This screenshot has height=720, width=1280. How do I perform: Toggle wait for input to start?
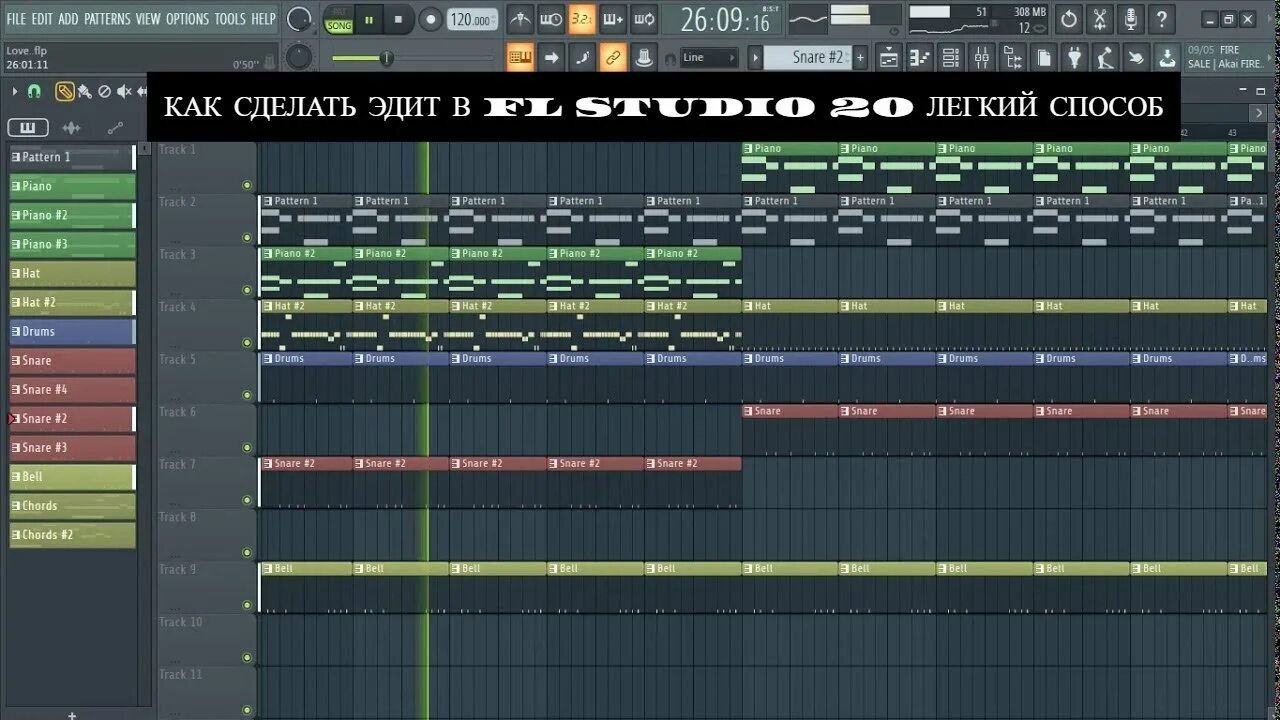tap(551, 19)
